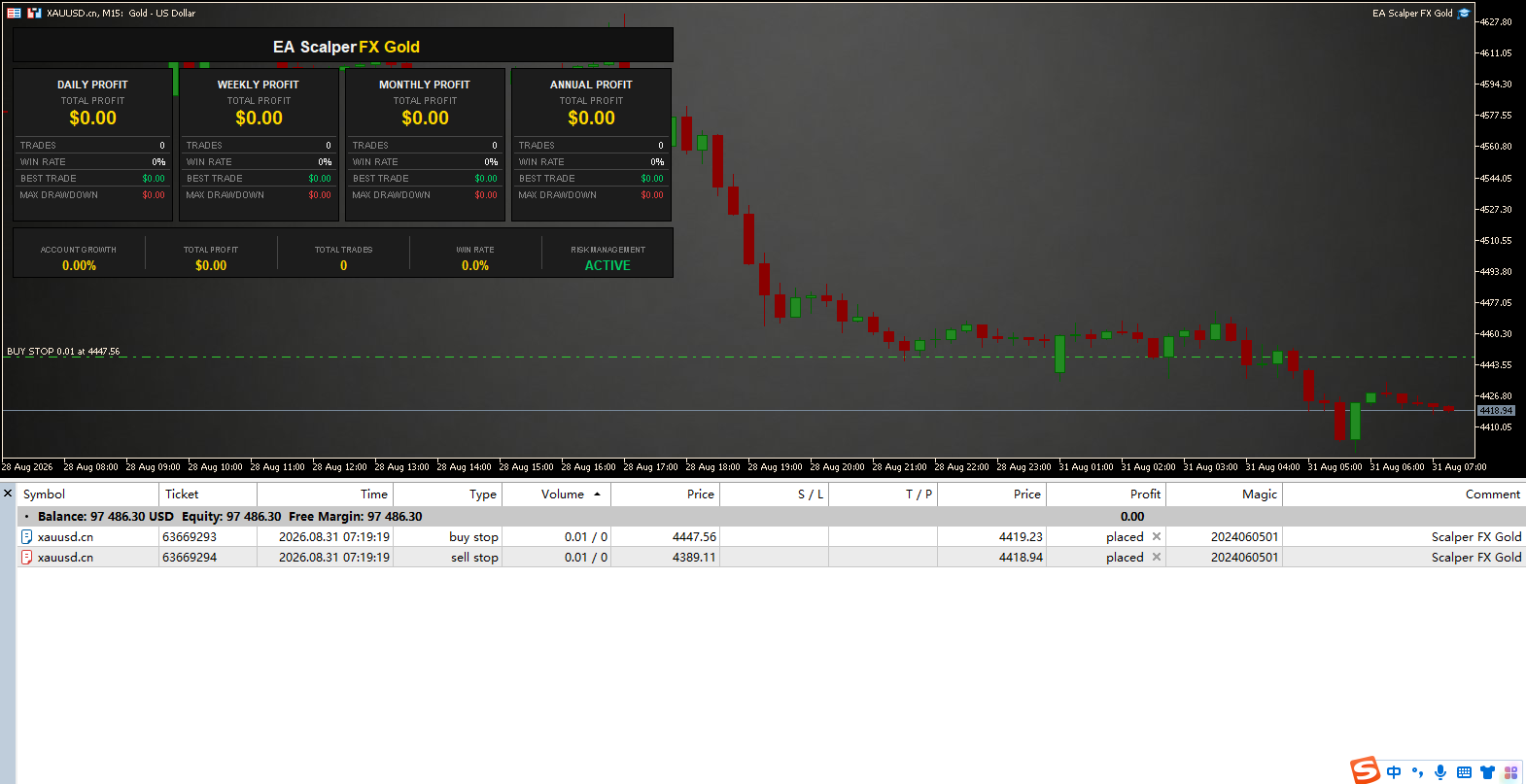The width and height of the screenshot is (1526, 784).
Task: Click the EA Scalper FX Gold expert icon
Action: pos(1464,14)
